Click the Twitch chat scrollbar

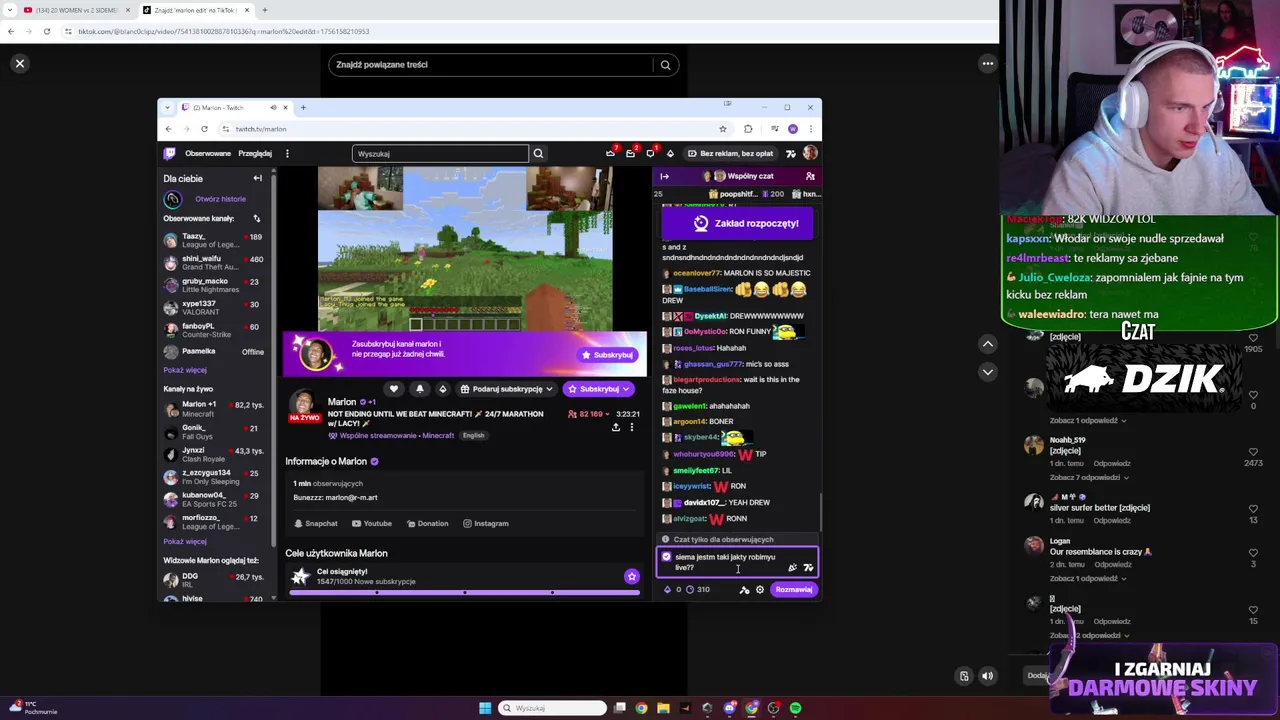coord(820,510)
